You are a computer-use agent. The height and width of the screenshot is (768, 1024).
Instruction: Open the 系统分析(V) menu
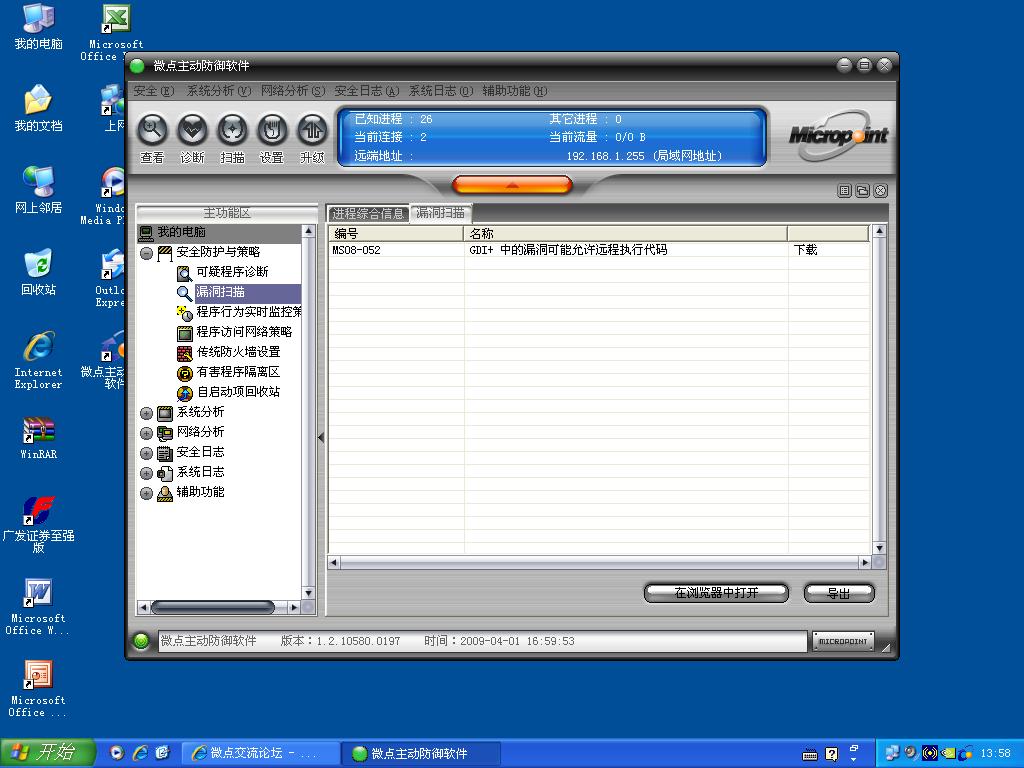(219, 91)
